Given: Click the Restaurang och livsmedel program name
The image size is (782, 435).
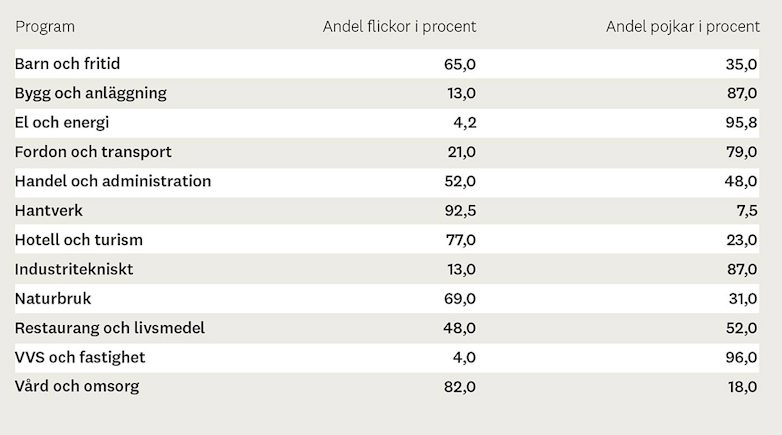Looking at the screenshot, I should (x=110, y=328).
